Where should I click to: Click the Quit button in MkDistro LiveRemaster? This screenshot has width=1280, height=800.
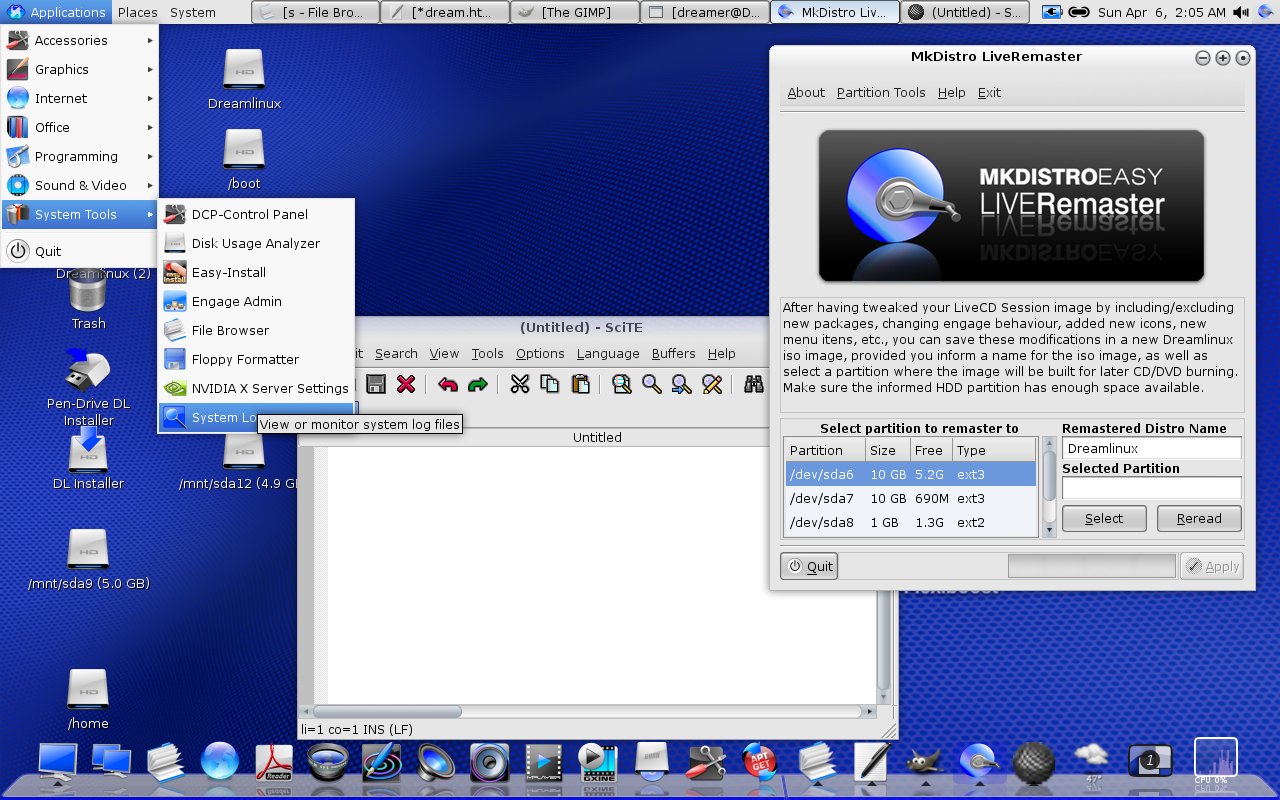[809, 566]
